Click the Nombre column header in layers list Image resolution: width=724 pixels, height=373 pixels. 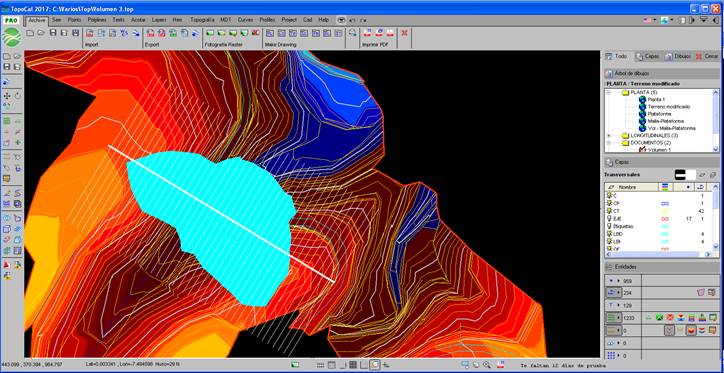[x=631, y=187]
